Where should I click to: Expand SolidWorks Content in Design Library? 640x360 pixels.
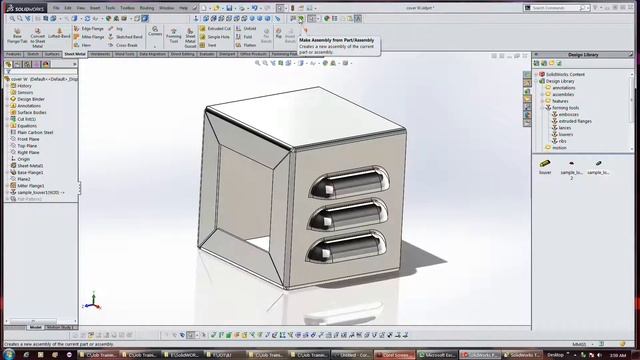(x=536, y=74)
